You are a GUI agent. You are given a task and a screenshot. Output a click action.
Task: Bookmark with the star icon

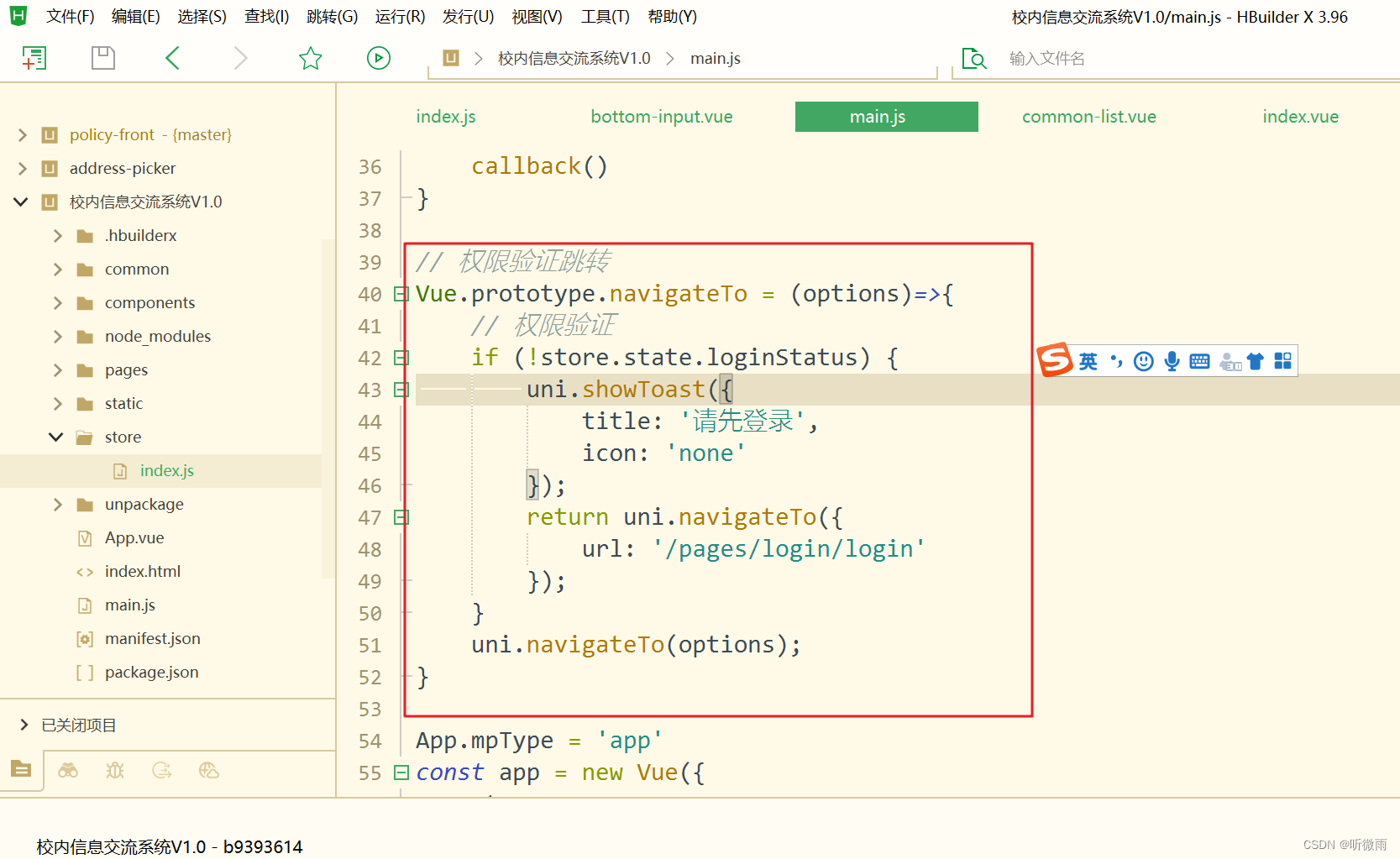click(311, 58)
